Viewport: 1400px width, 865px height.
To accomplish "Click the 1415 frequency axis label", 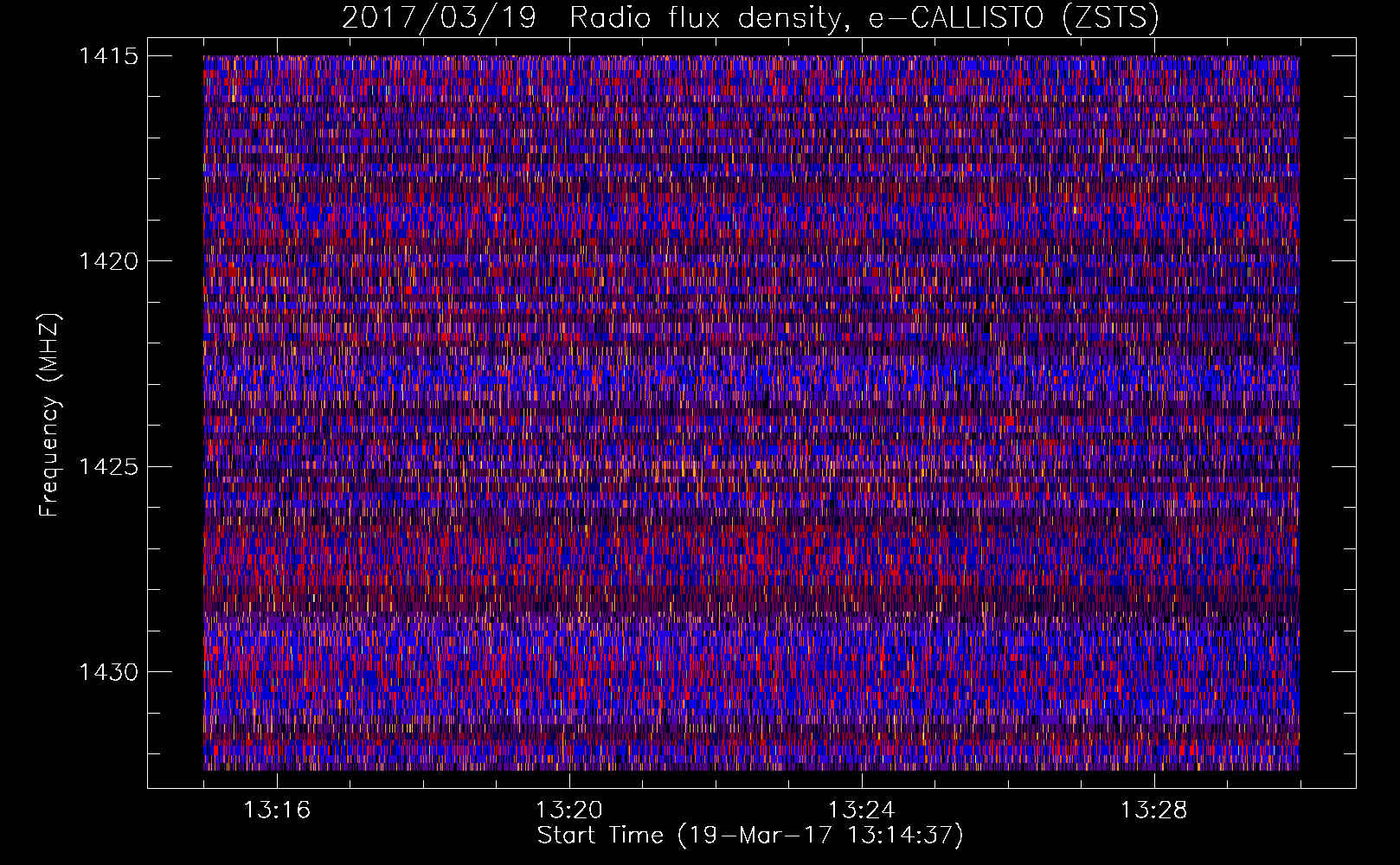I will coord(108,56).
